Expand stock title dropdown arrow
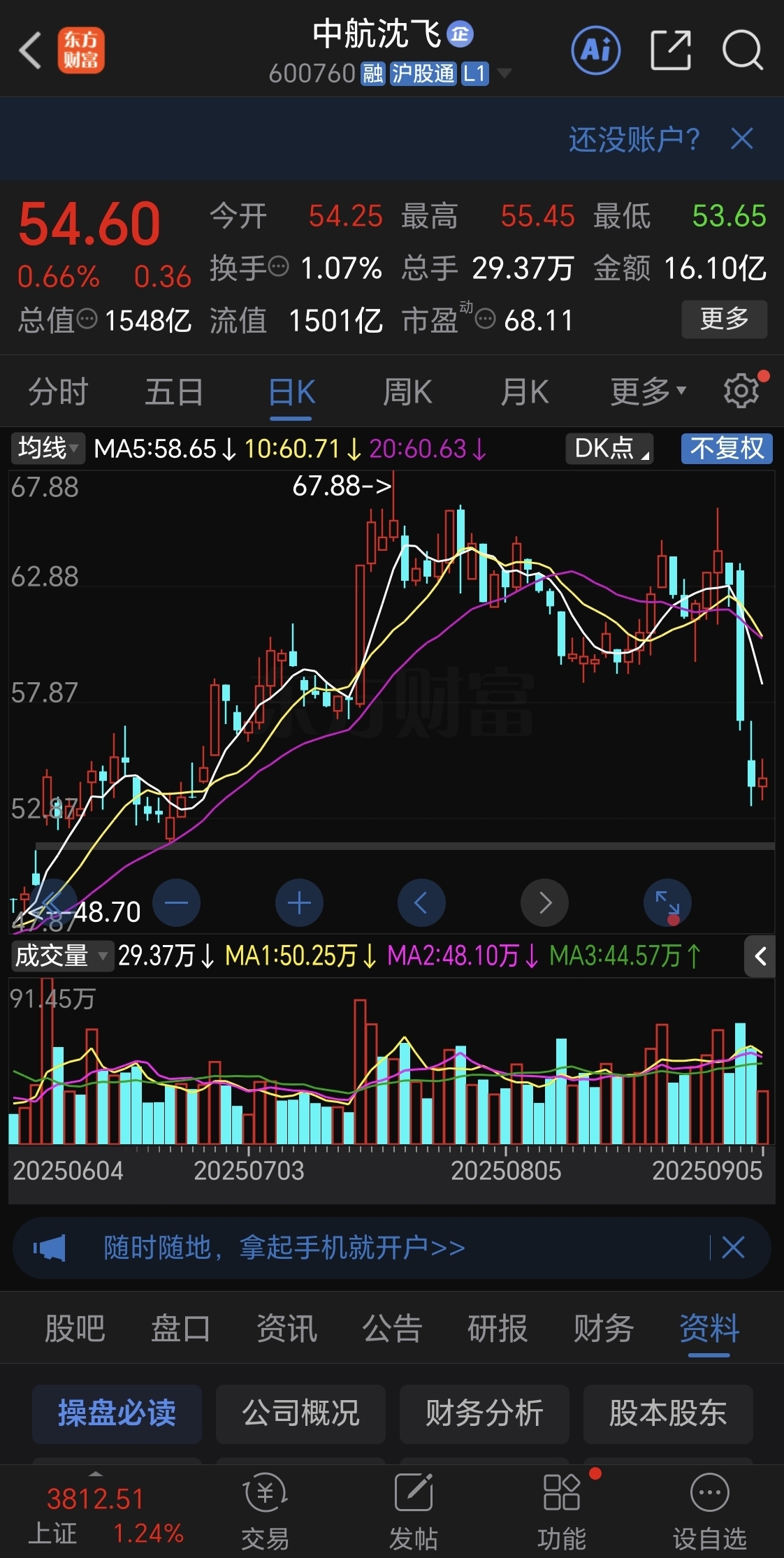Screen dimensions: 784x1558 [x=504, y=73]
